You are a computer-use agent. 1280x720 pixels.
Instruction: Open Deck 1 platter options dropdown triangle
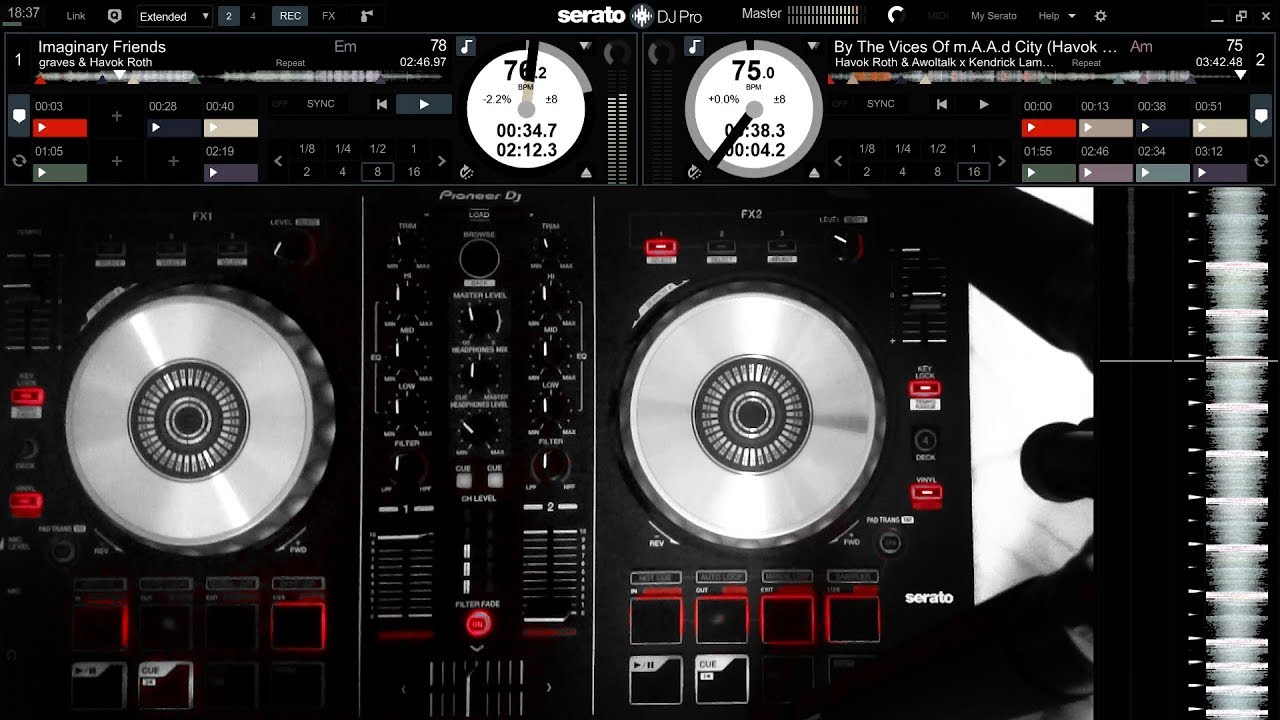click(585, 46)
